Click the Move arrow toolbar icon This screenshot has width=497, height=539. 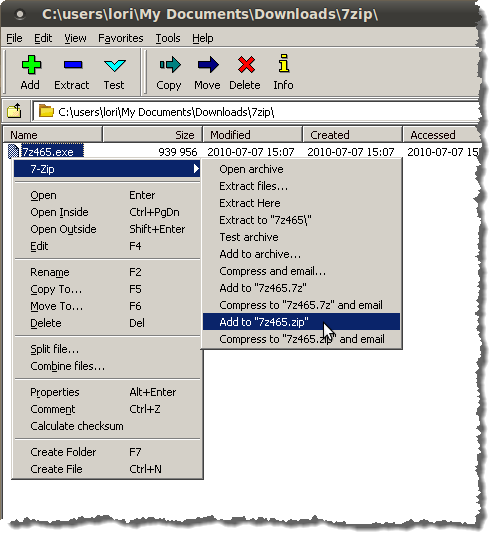point(208,65)
